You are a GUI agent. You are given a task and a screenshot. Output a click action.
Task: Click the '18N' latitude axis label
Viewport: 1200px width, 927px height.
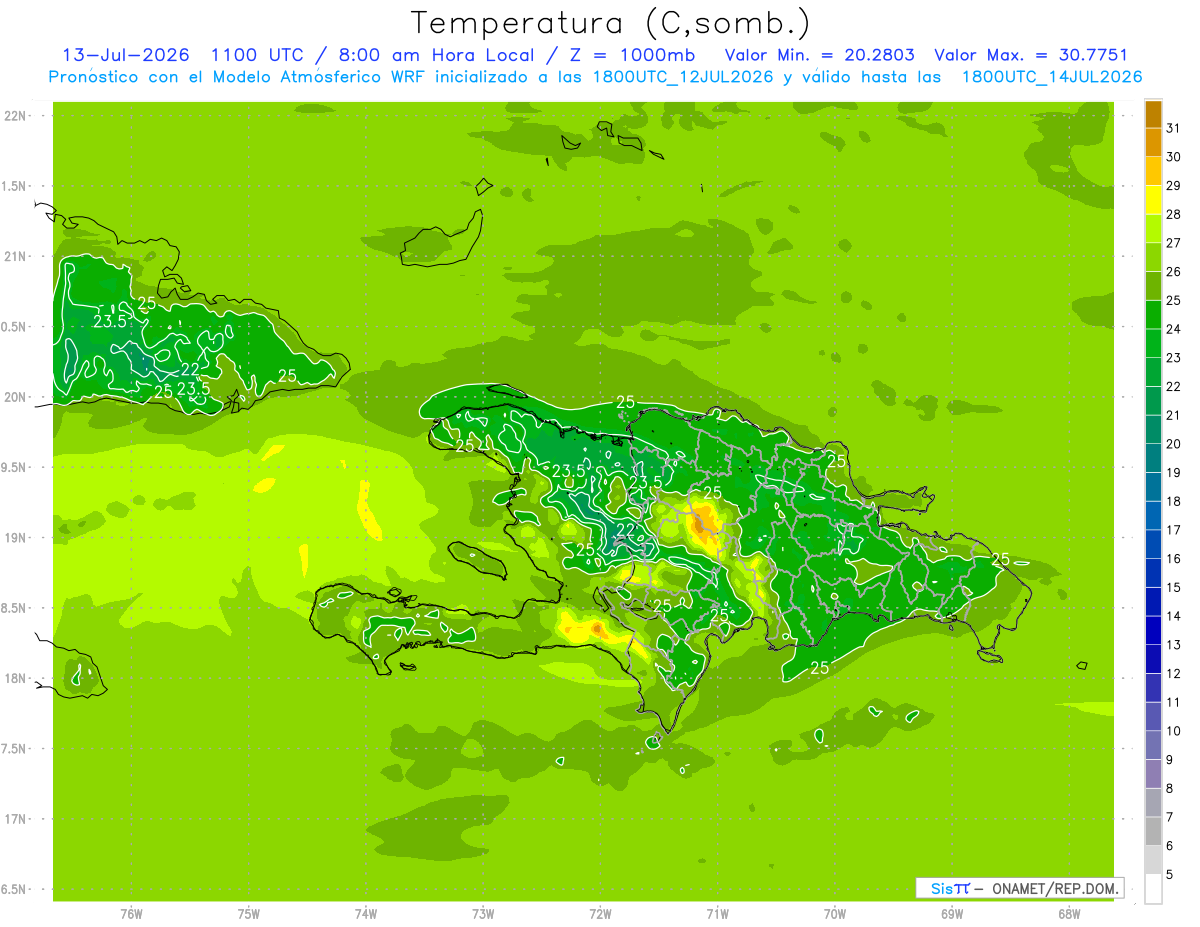point(16,679)
